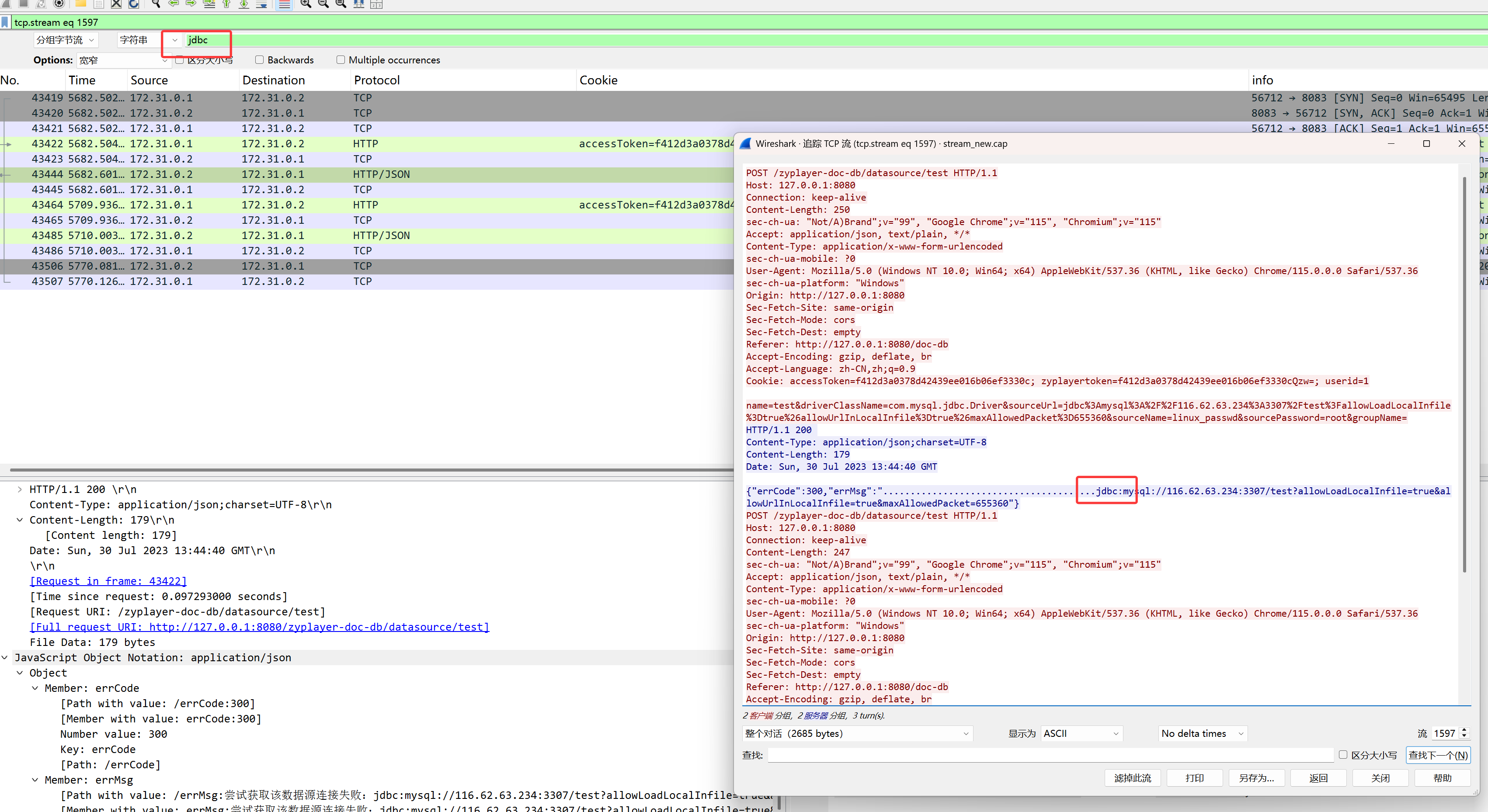
Task: Click the find packet magnifier icon
Action: pyautogui.click(x=155, y=4)
